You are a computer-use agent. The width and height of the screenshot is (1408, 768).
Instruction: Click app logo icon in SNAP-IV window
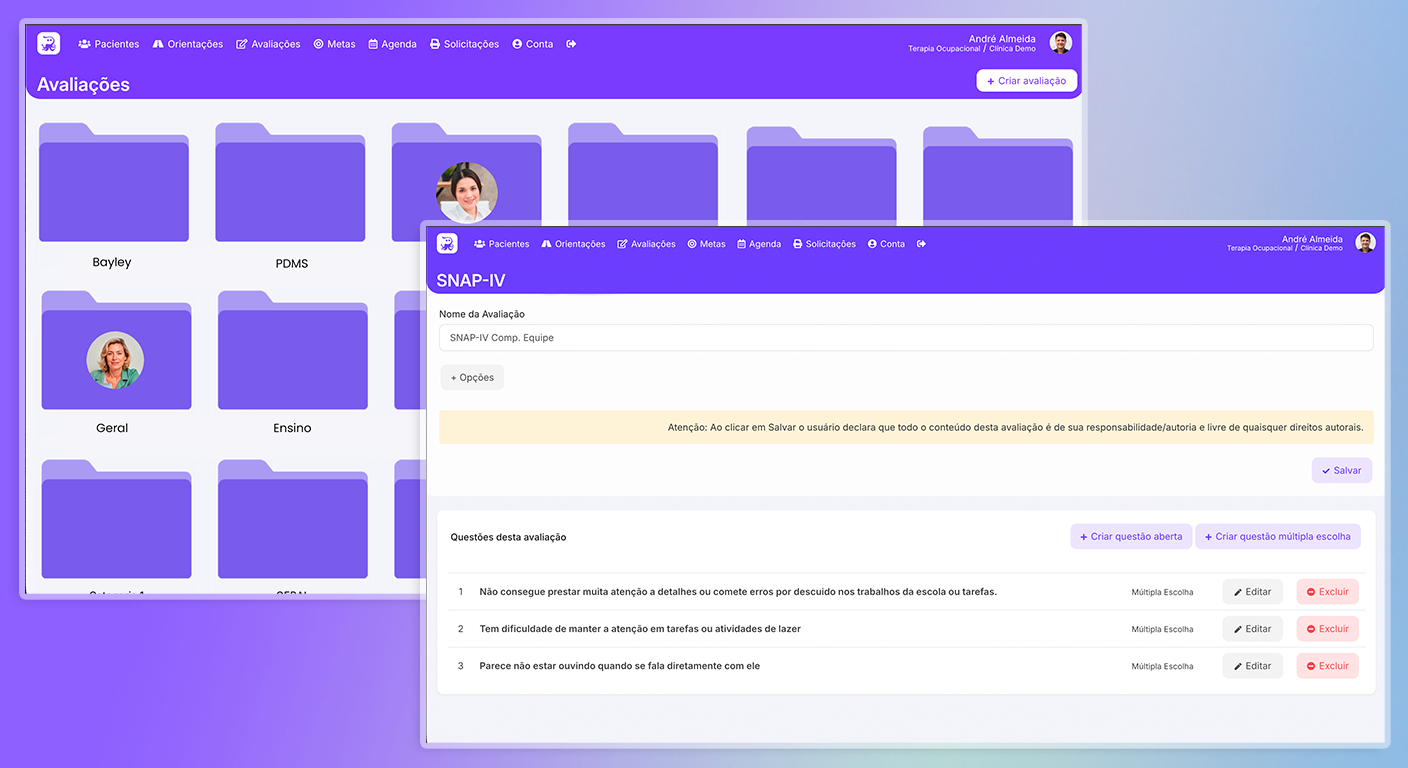pos(447,244)
